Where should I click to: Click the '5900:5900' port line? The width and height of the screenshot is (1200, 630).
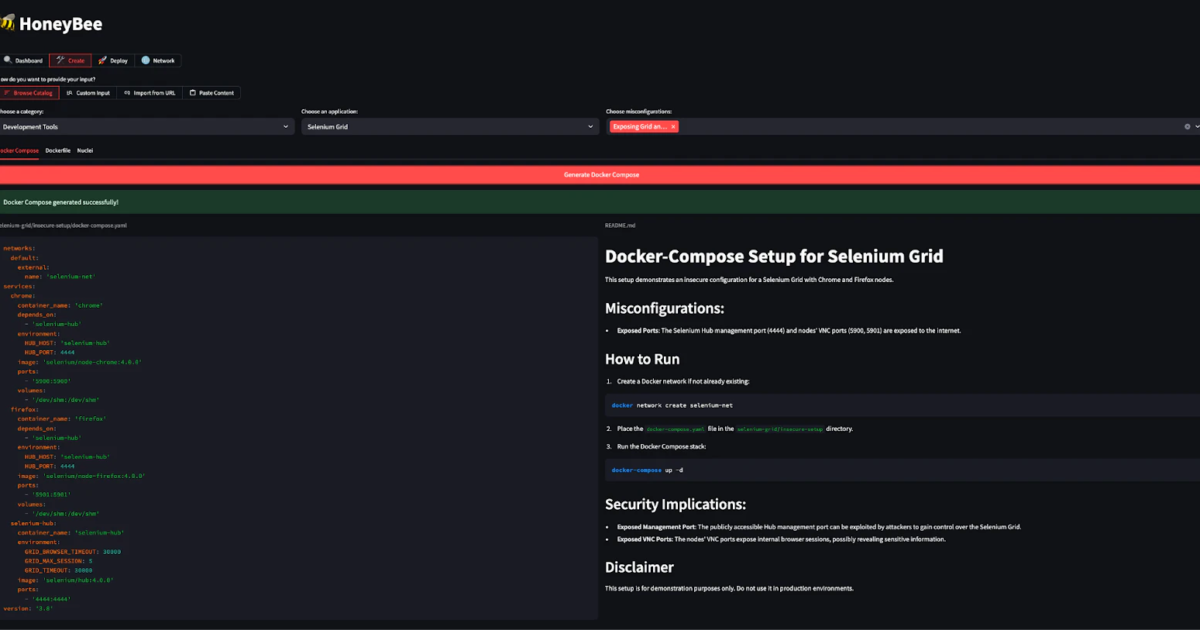pos(49,381)
